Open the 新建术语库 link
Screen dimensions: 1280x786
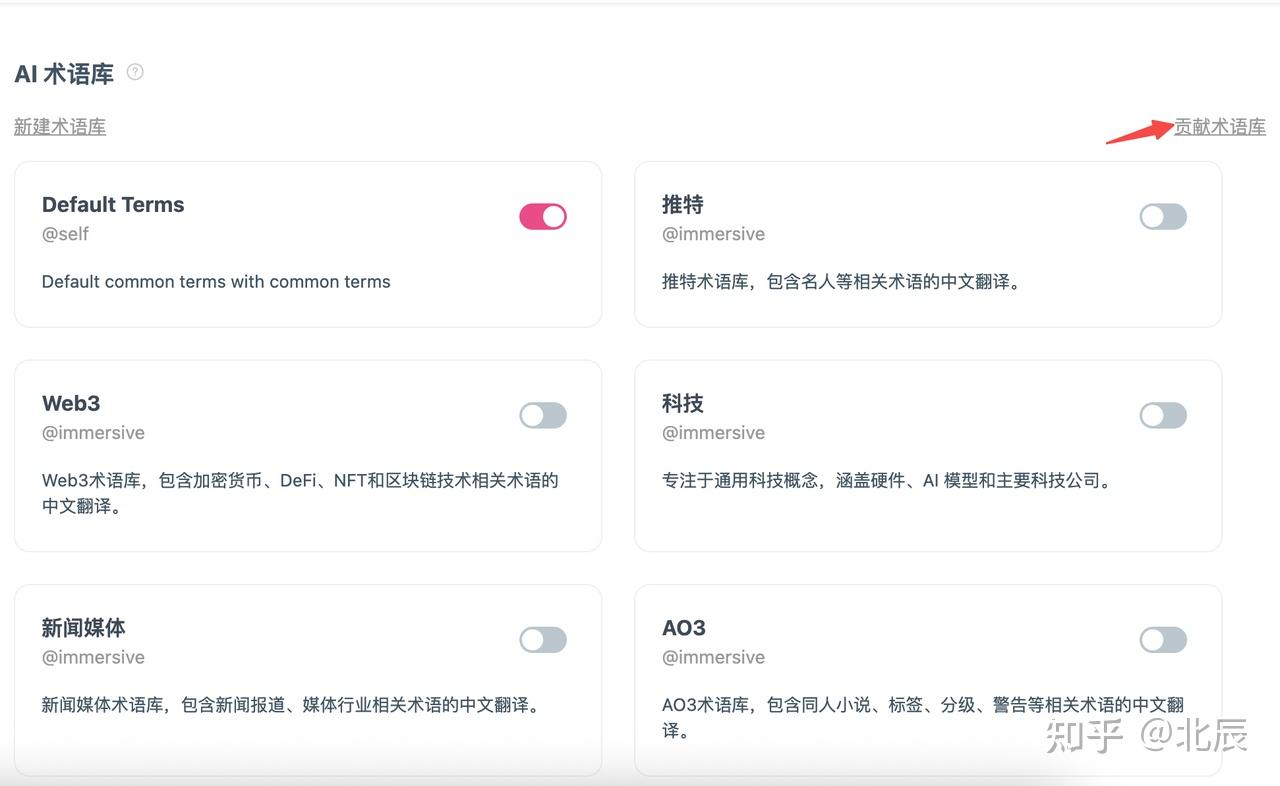[x=60, y=127]
